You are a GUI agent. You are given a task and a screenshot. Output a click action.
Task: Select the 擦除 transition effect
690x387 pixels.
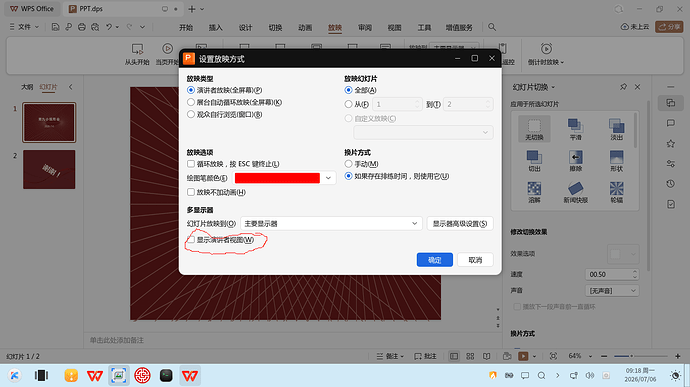point(576,161)
